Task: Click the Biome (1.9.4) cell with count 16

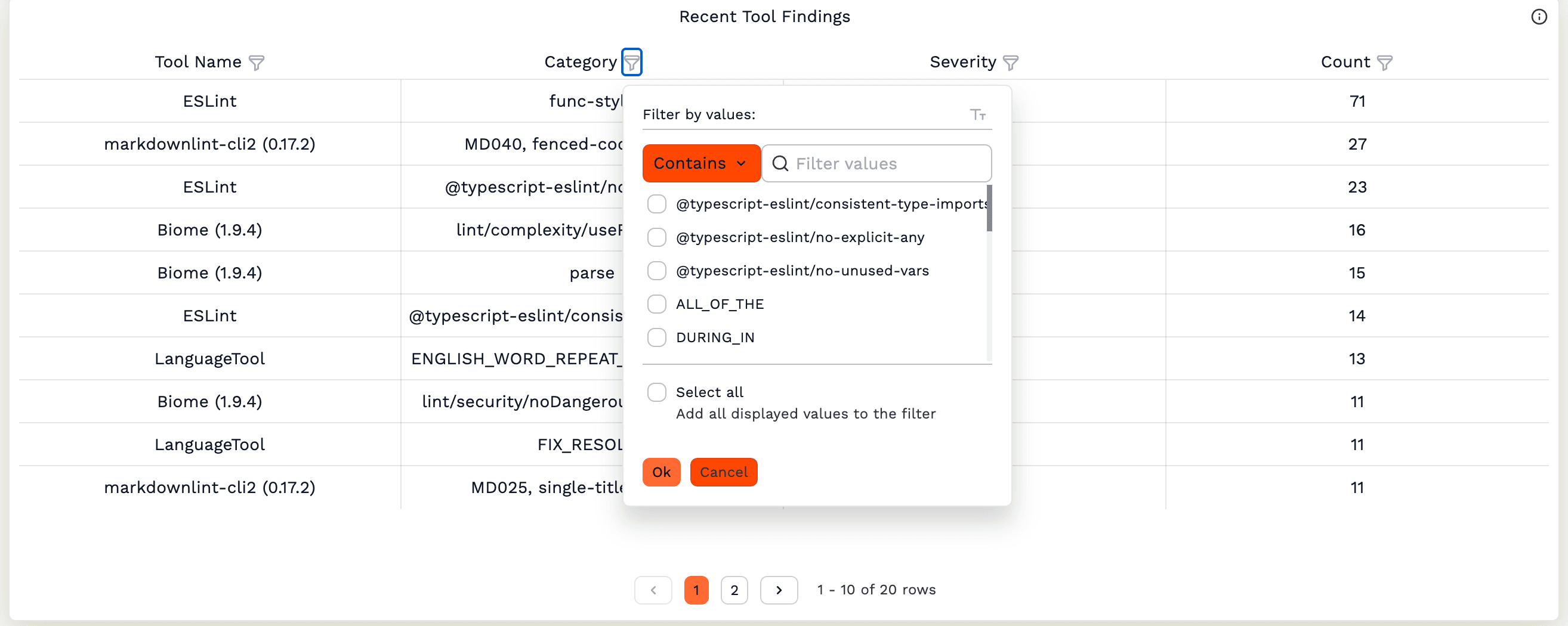Action: click(x=210, y=230)
